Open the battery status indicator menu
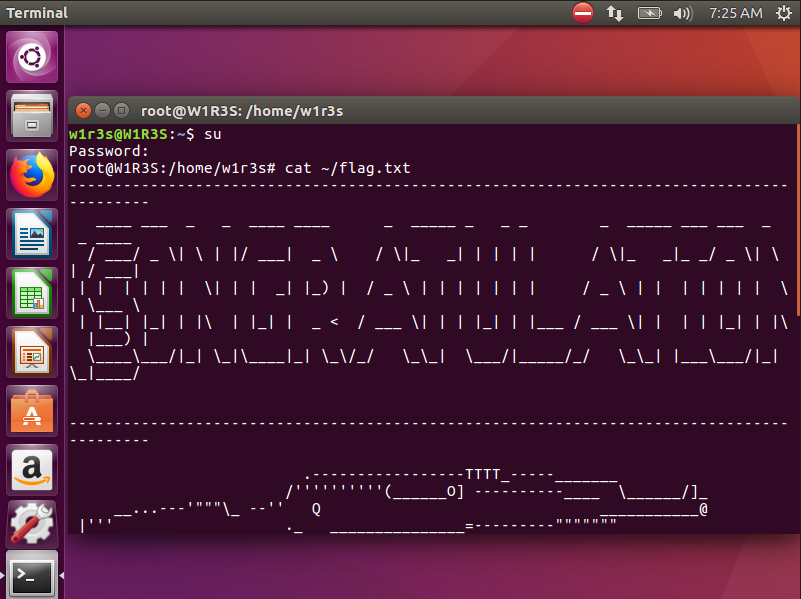Screen dimensions: 801x599 click(x=649, y=13)
